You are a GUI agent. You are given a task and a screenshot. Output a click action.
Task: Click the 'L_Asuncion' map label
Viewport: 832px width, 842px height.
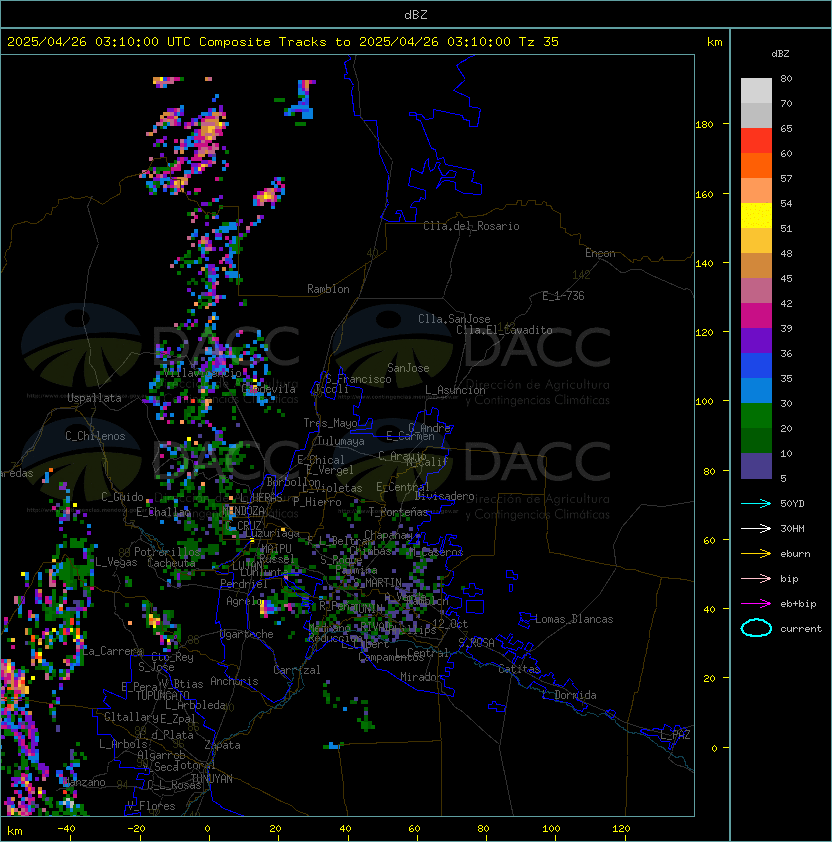click(455, 390)
